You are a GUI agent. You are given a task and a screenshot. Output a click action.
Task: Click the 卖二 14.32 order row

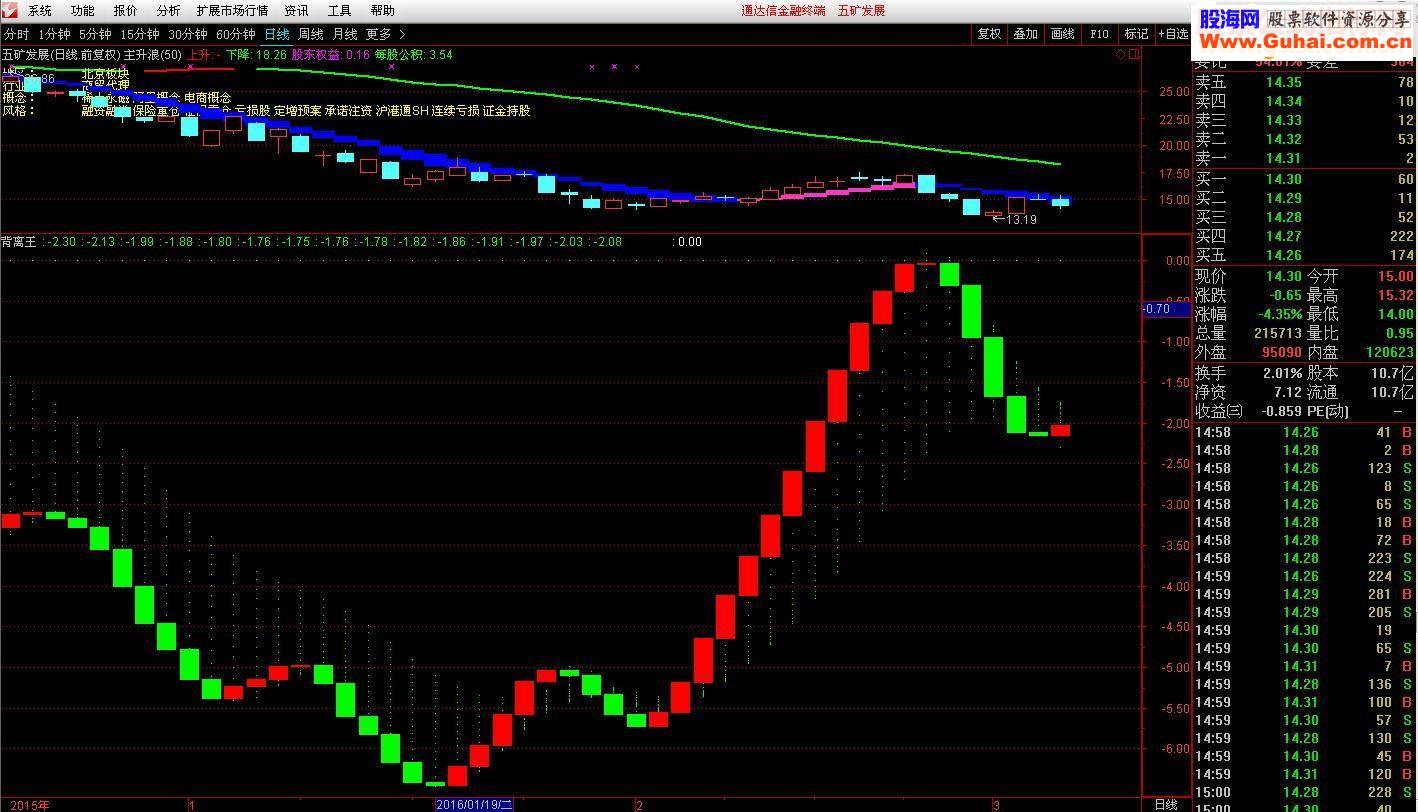pos(1304,139)
